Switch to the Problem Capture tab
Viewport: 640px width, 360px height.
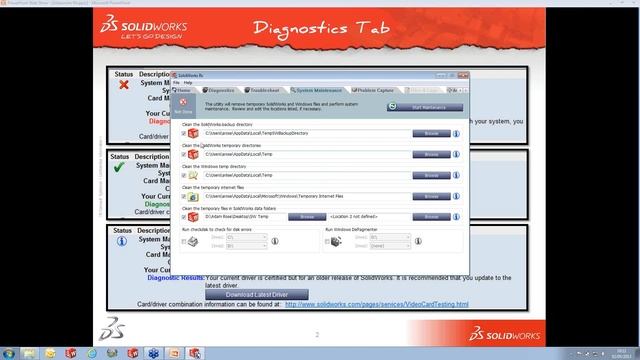point(373,90)
